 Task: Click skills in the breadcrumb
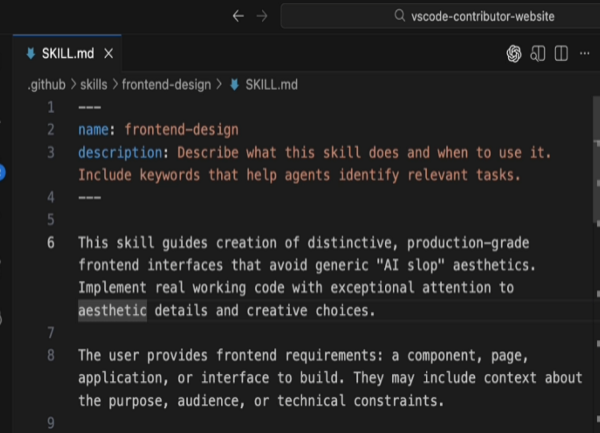coord(94,85)
